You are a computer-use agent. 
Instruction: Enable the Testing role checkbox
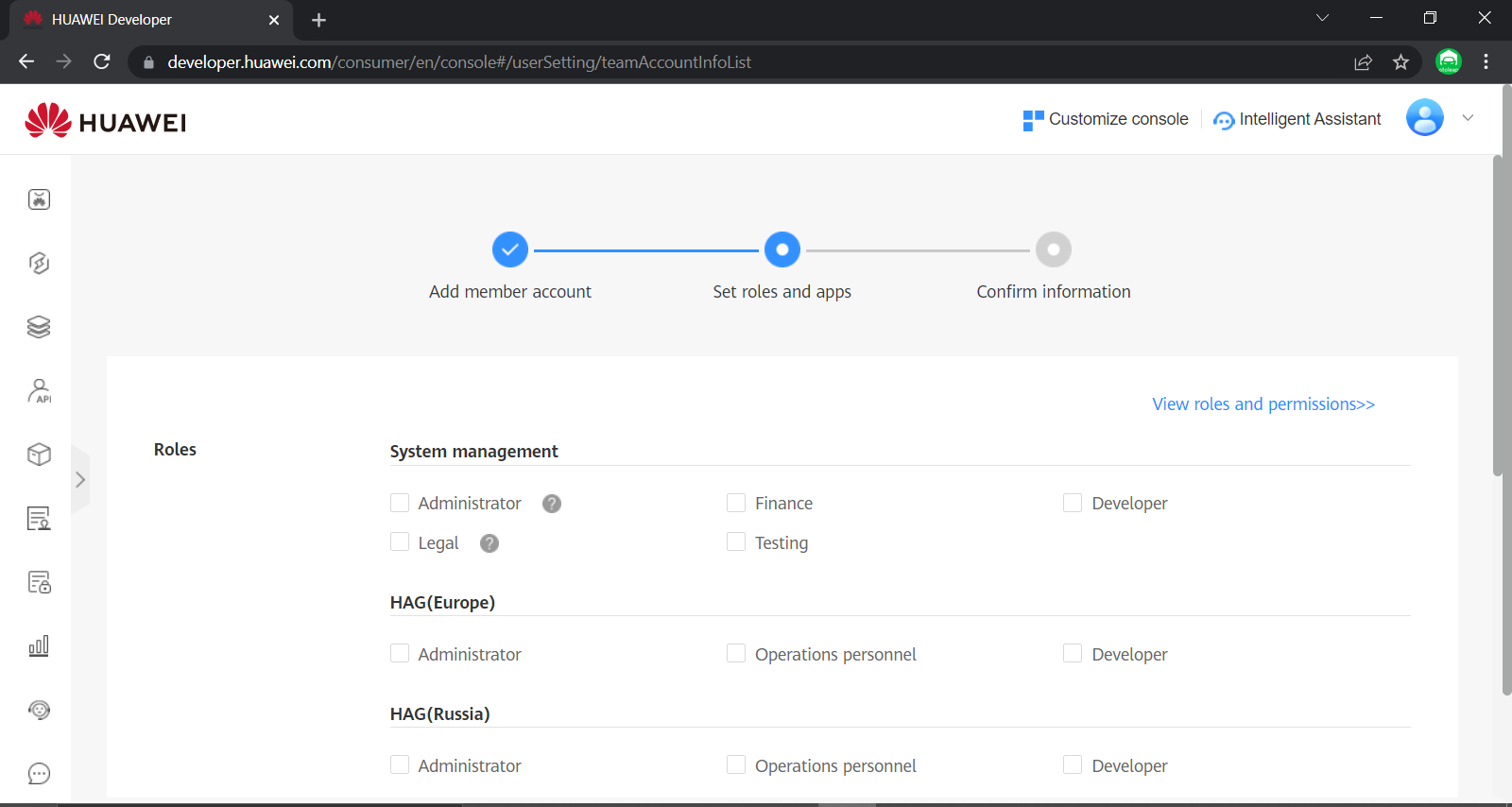pos(736,542)
